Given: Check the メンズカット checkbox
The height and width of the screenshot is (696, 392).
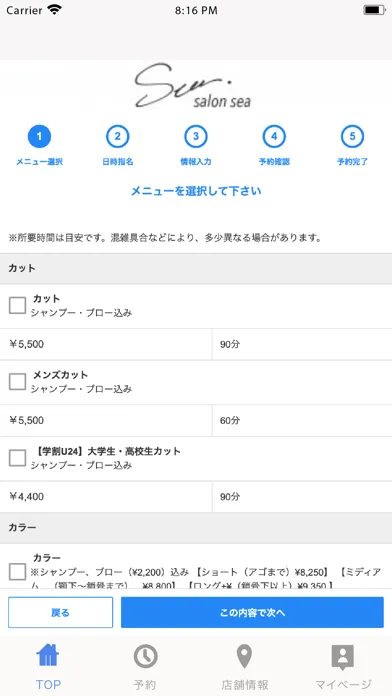Looking at the screenshot, I should pyautogui.click(x=17, y=382).
